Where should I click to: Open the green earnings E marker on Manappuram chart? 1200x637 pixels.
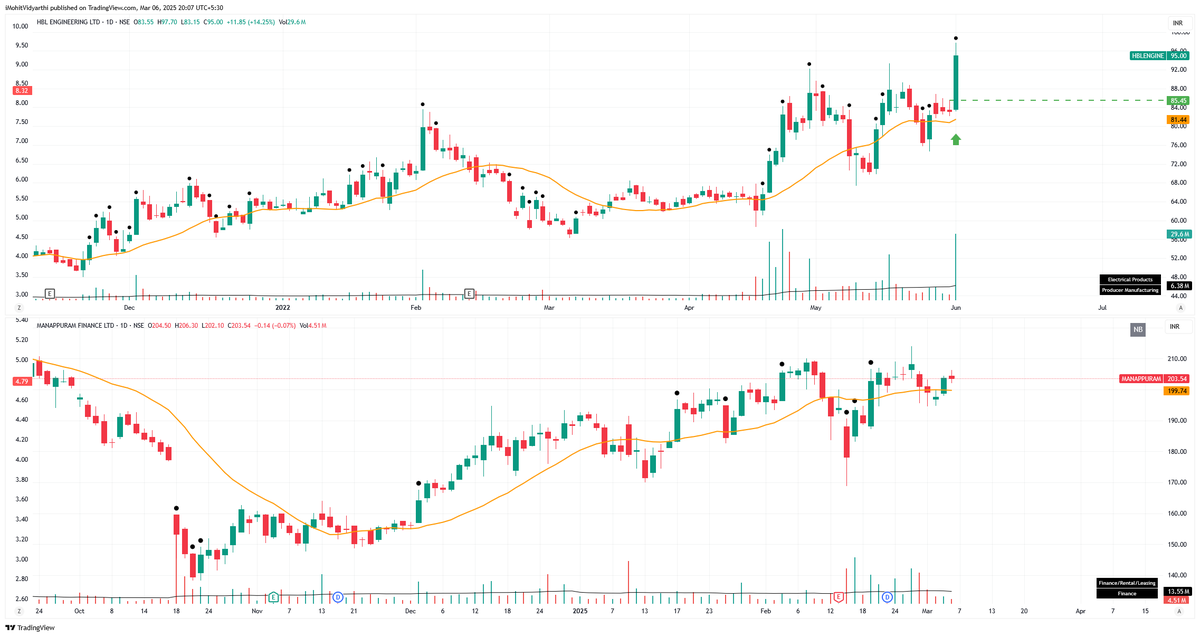(272, 596)
